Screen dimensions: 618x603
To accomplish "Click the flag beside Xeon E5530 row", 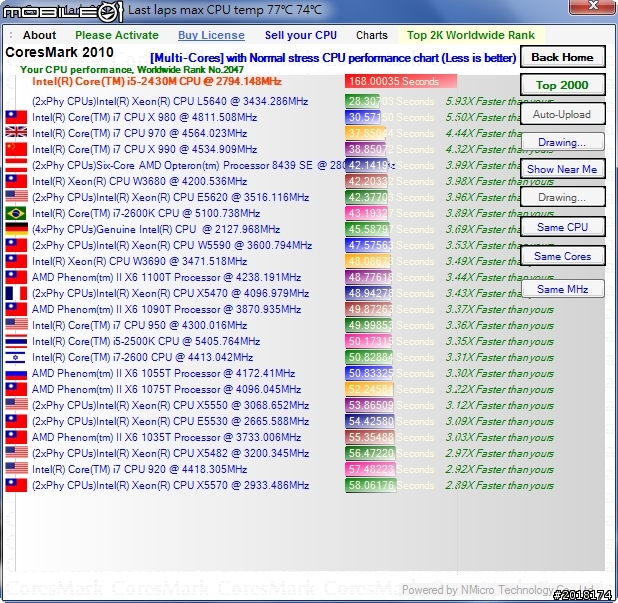I will coord(16,421).
